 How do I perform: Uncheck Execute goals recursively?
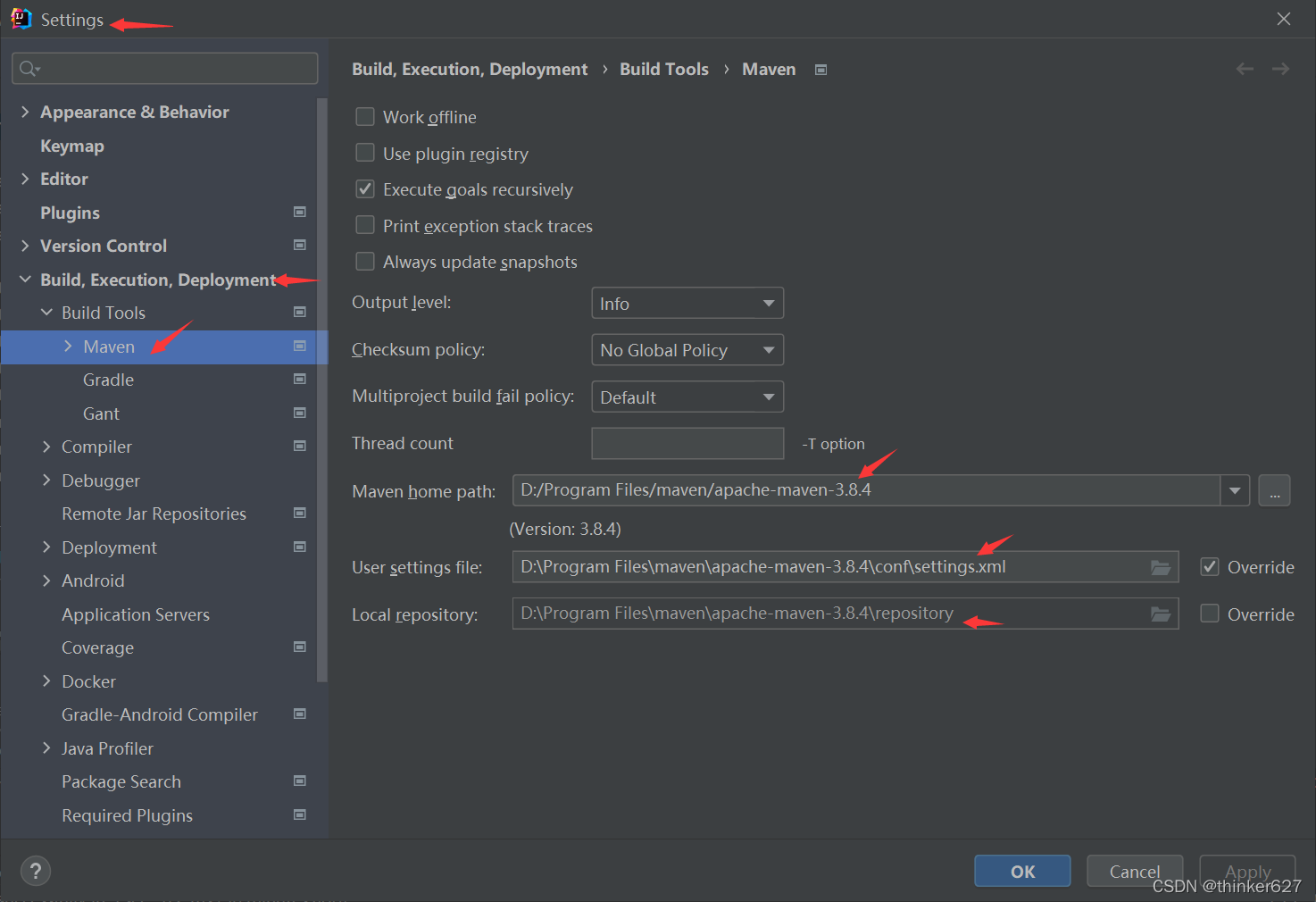click(365, 189)
